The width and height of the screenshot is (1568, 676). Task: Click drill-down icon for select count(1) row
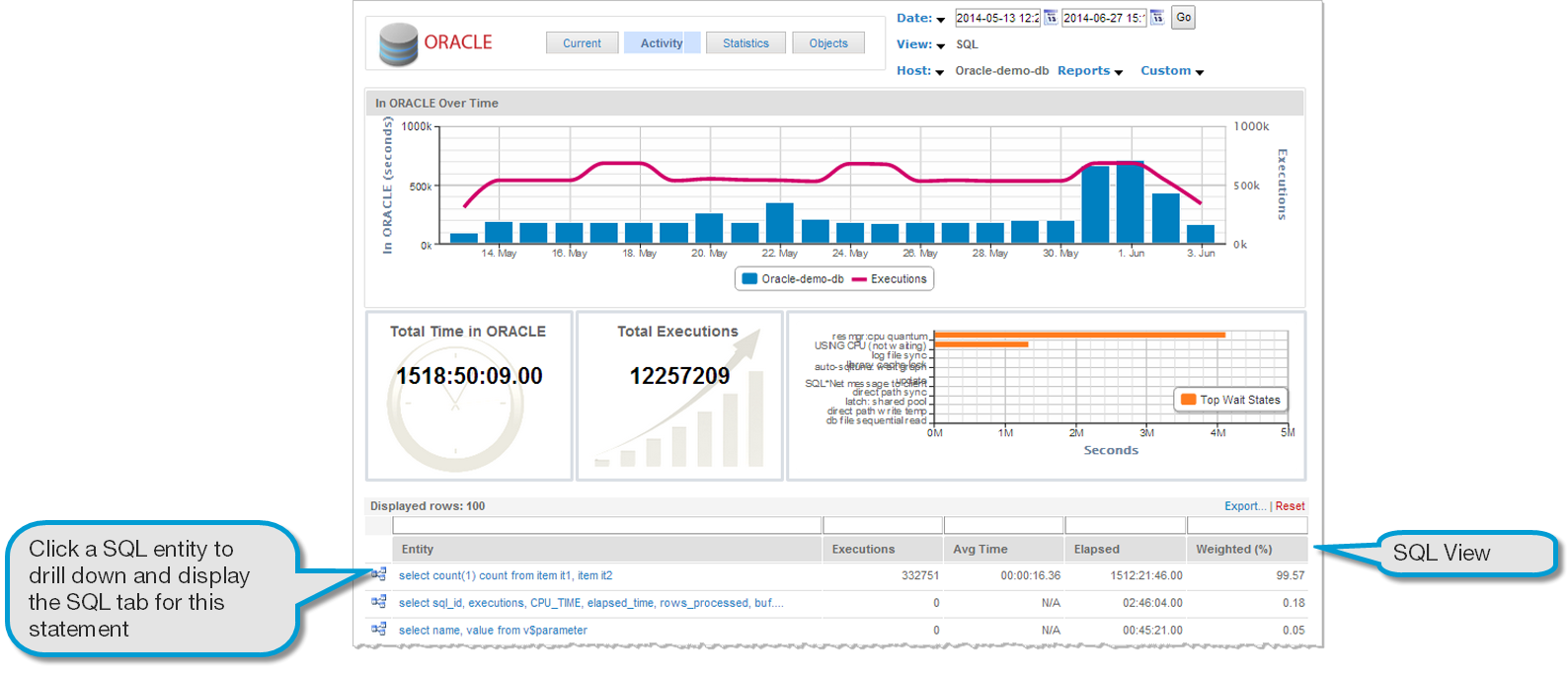point(378,574)
